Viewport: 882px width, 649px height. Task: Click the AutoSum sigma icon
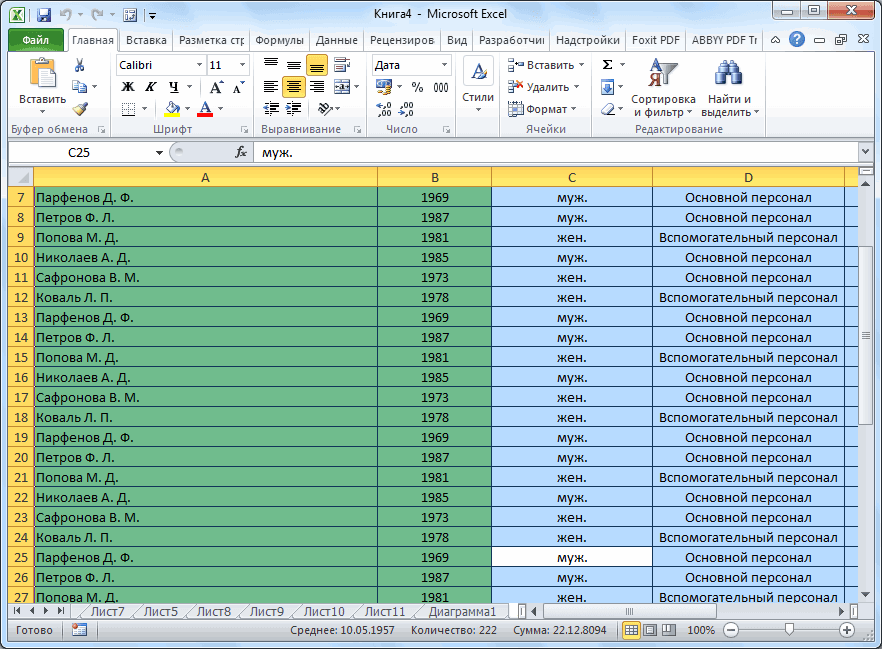608,65
